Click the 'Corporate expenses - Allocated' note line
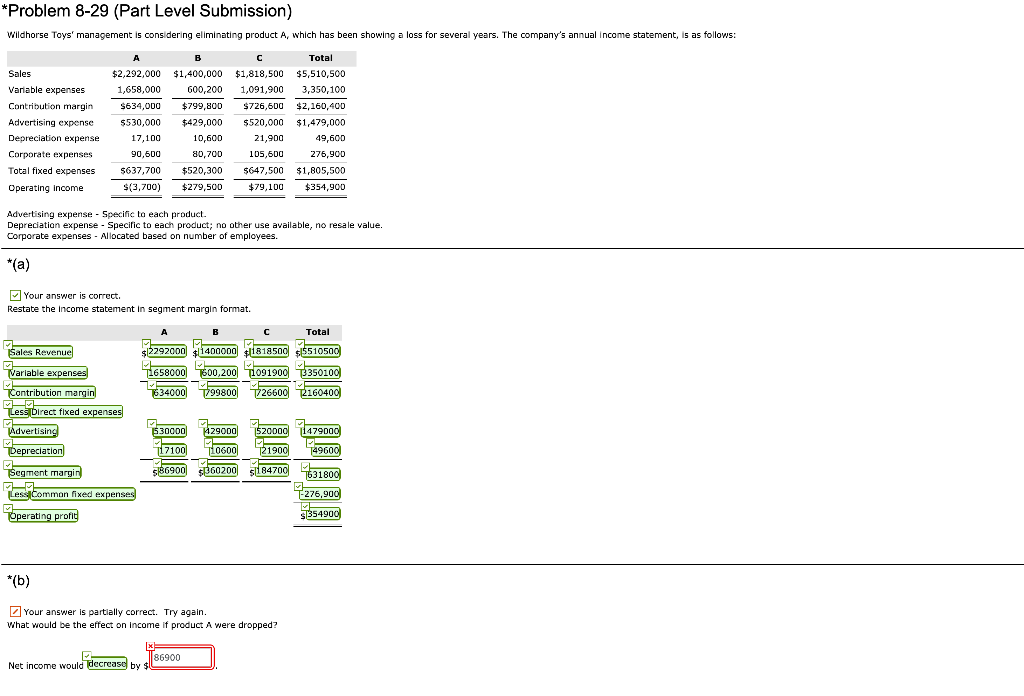 pyautogui.click(x=142, y=236)
